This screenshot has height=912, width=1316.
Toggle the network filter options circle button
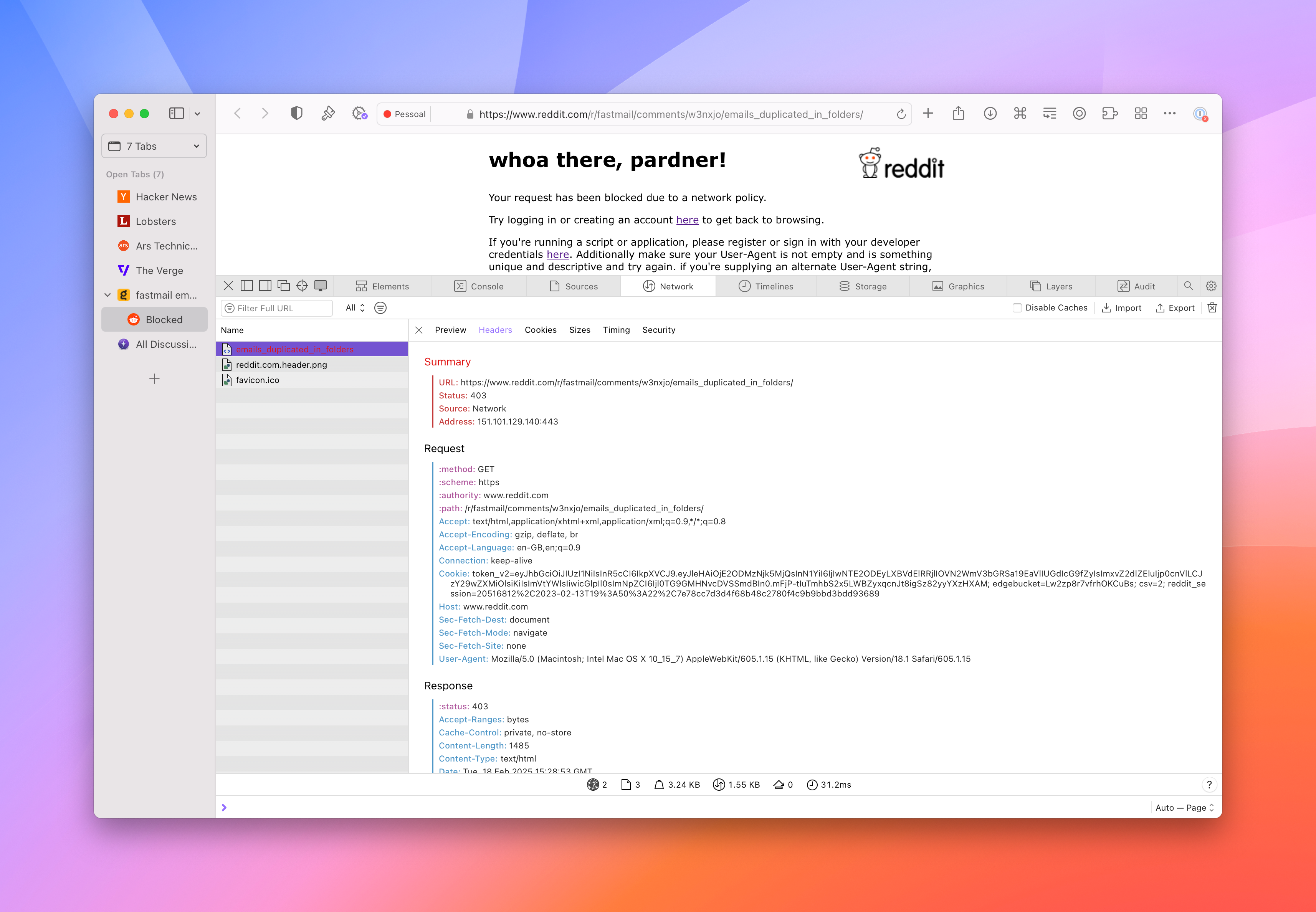click(380, 308)
